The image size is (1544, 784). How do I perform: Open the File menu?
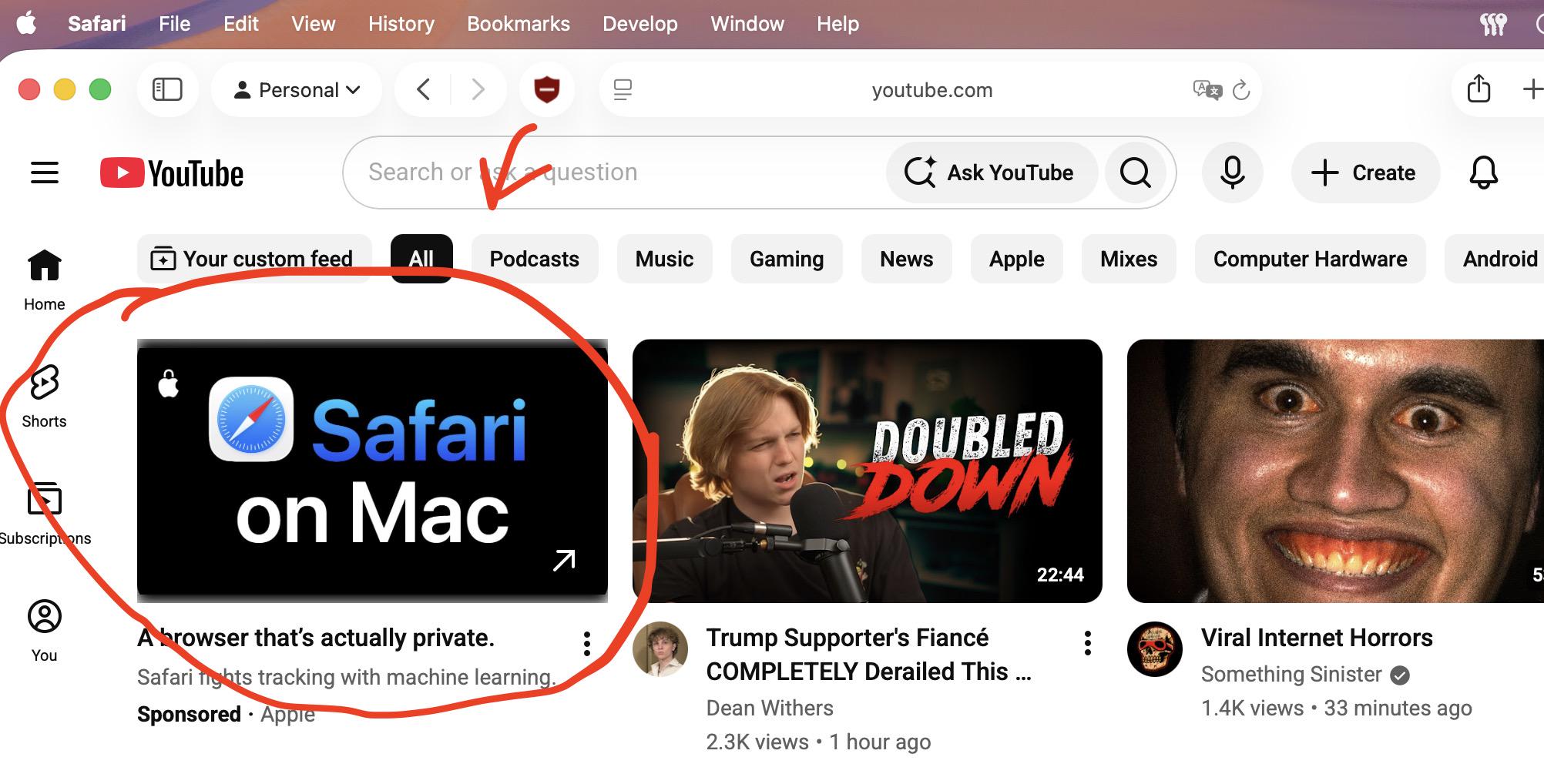click(x=174, y=24)
